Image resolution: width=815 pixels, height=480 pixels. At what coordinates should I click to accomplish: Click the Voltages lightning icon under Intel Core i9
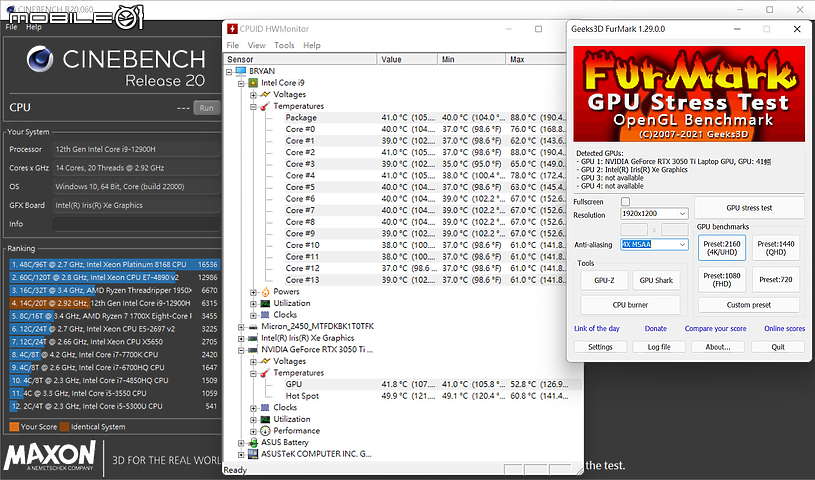pos(265,94)
